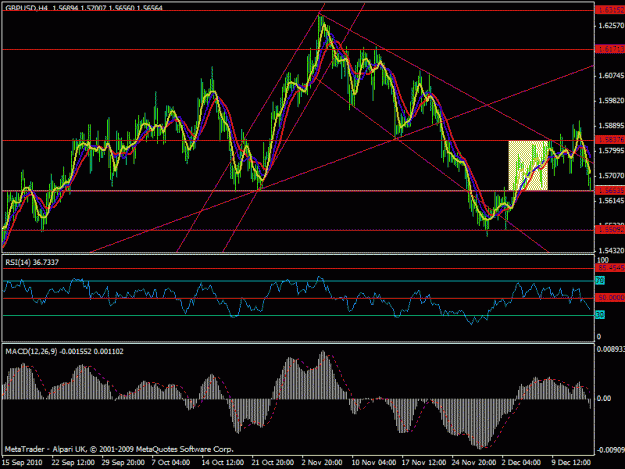Click the 1.58895 price axis label
Image resolution: width=625 pixels, height=469 pixels.
(610, 126)
